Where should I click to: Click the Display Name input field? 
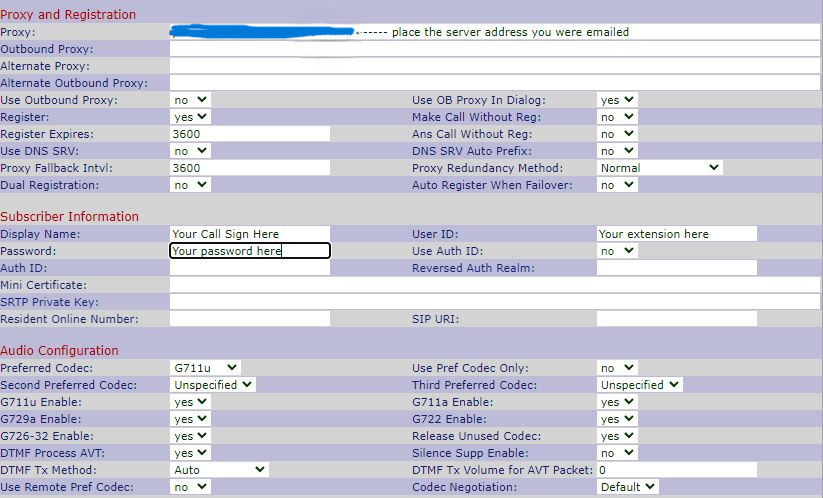(249, 234)
